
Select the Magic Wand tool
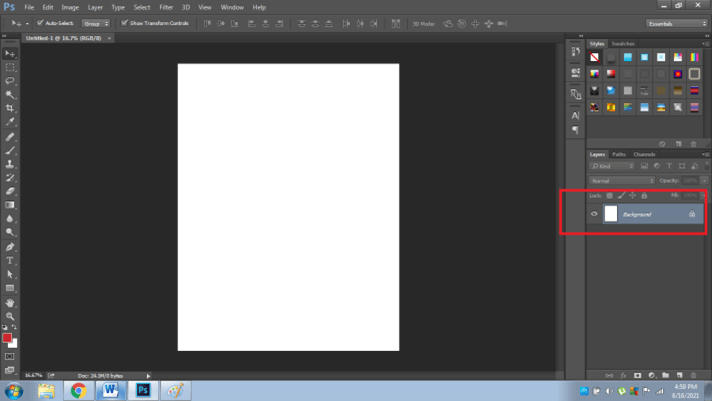11,94
